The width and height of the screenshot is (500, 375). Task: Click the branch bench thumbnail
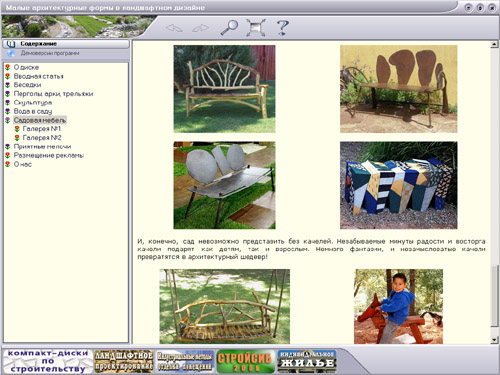click(x=224, y=89)
